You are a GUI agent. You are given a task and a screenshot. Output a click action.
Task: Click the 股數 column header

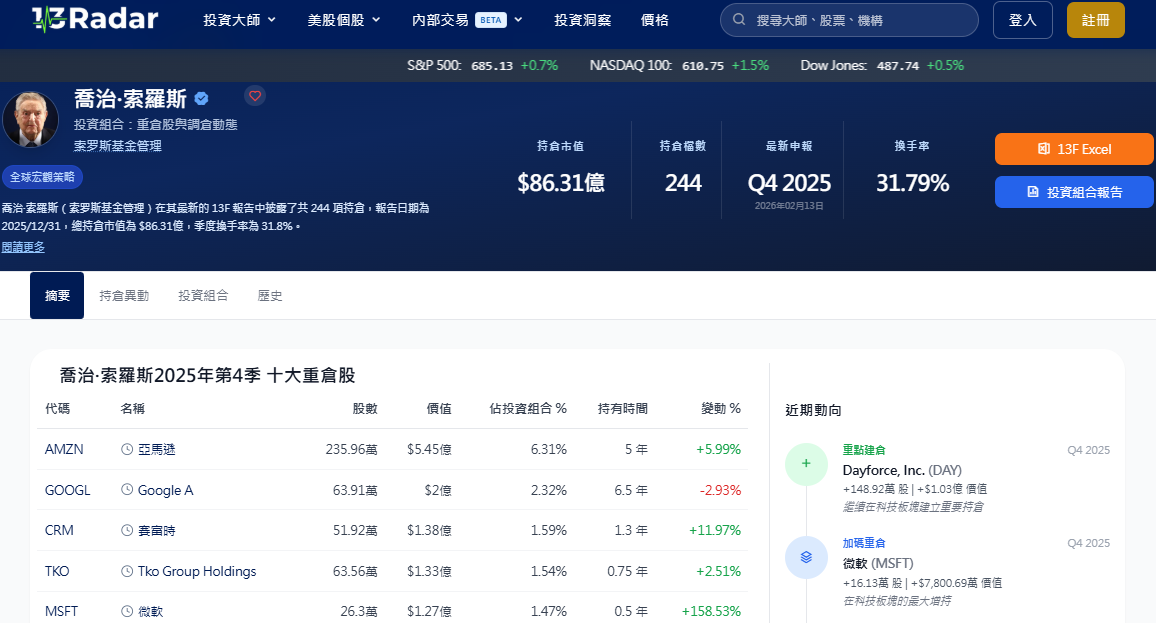(365, 408)
